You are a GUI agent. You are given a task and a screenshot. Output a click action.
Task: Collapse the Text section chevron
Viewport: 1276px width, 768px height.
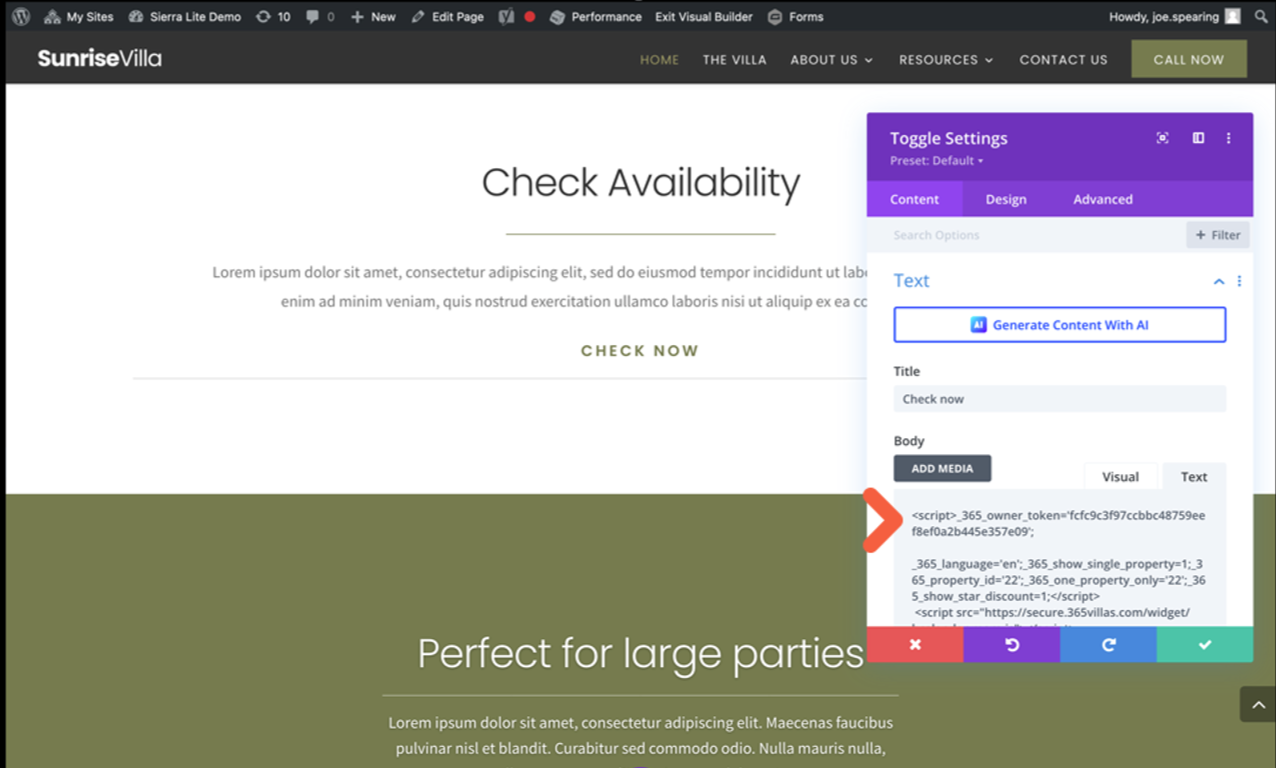point(1219,282)
